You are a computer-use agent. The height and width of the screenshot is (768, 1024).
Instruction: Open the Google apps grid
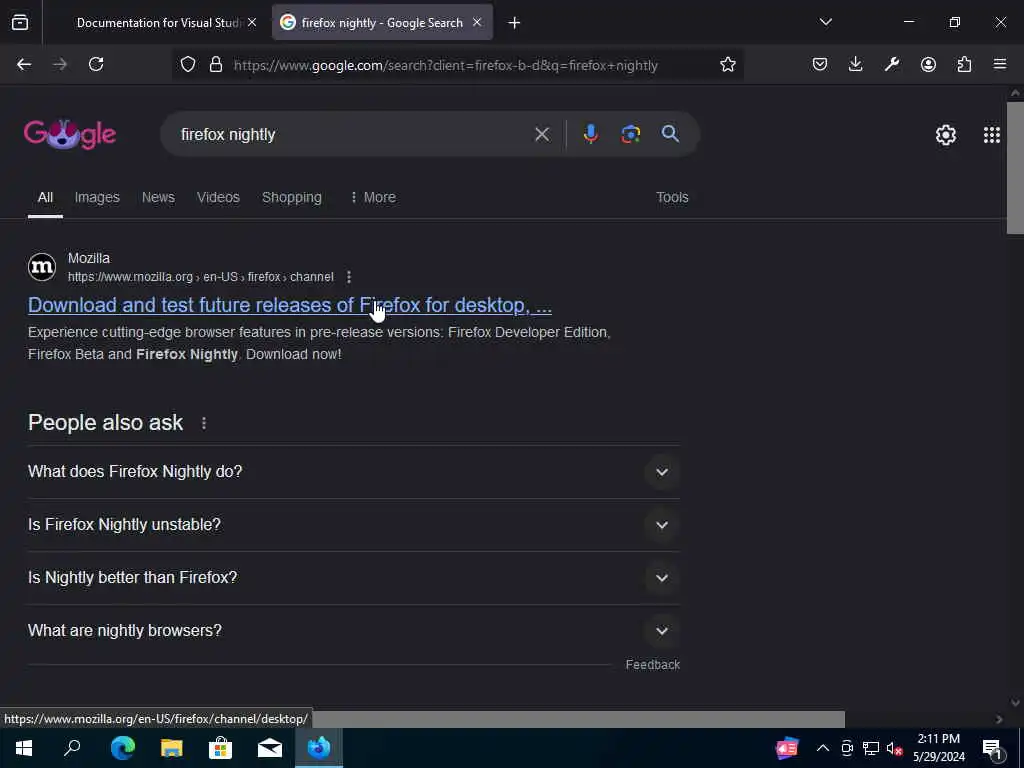tap(991, 135)
